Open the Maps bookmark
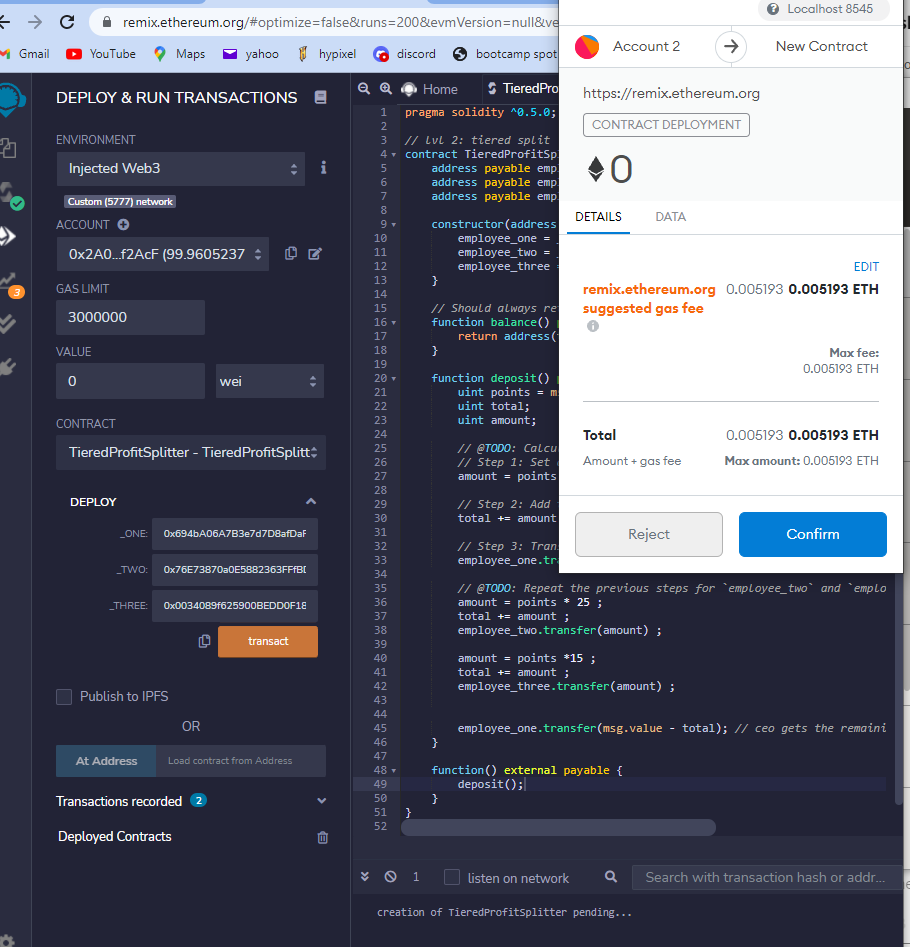This screenshot has width=910, height=947. tap(179, 54)
